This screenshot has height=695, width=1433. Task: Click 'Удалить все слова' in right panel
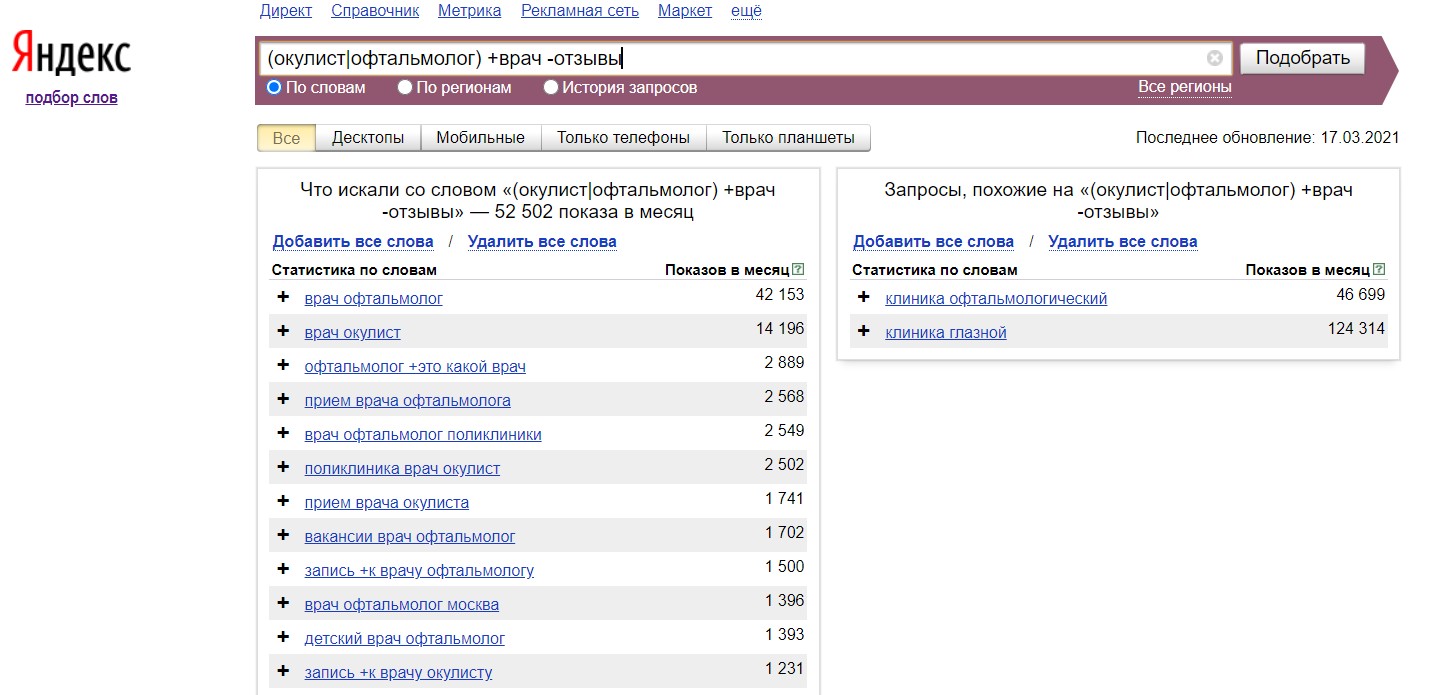[1122, 241]
